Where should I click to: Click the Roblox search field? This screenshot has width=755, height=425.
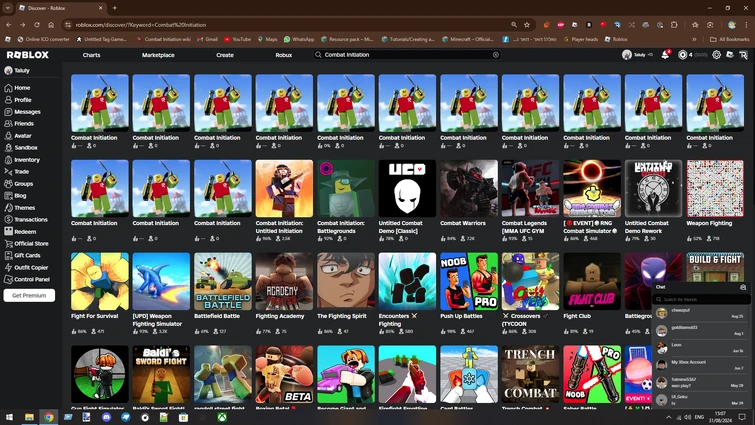(x=406, y=55)
